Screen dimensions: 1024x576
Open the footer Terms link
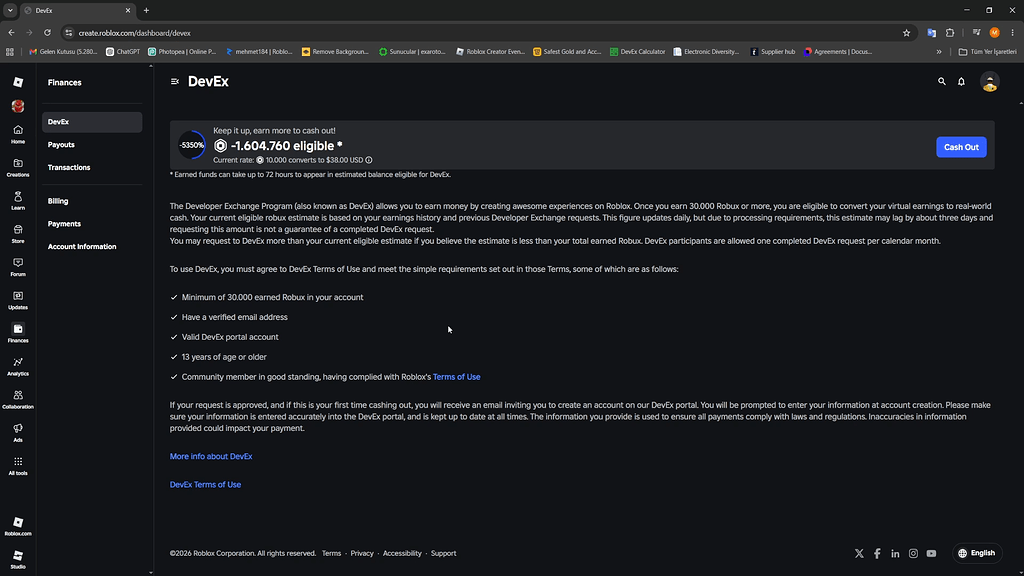click(331, 553)
